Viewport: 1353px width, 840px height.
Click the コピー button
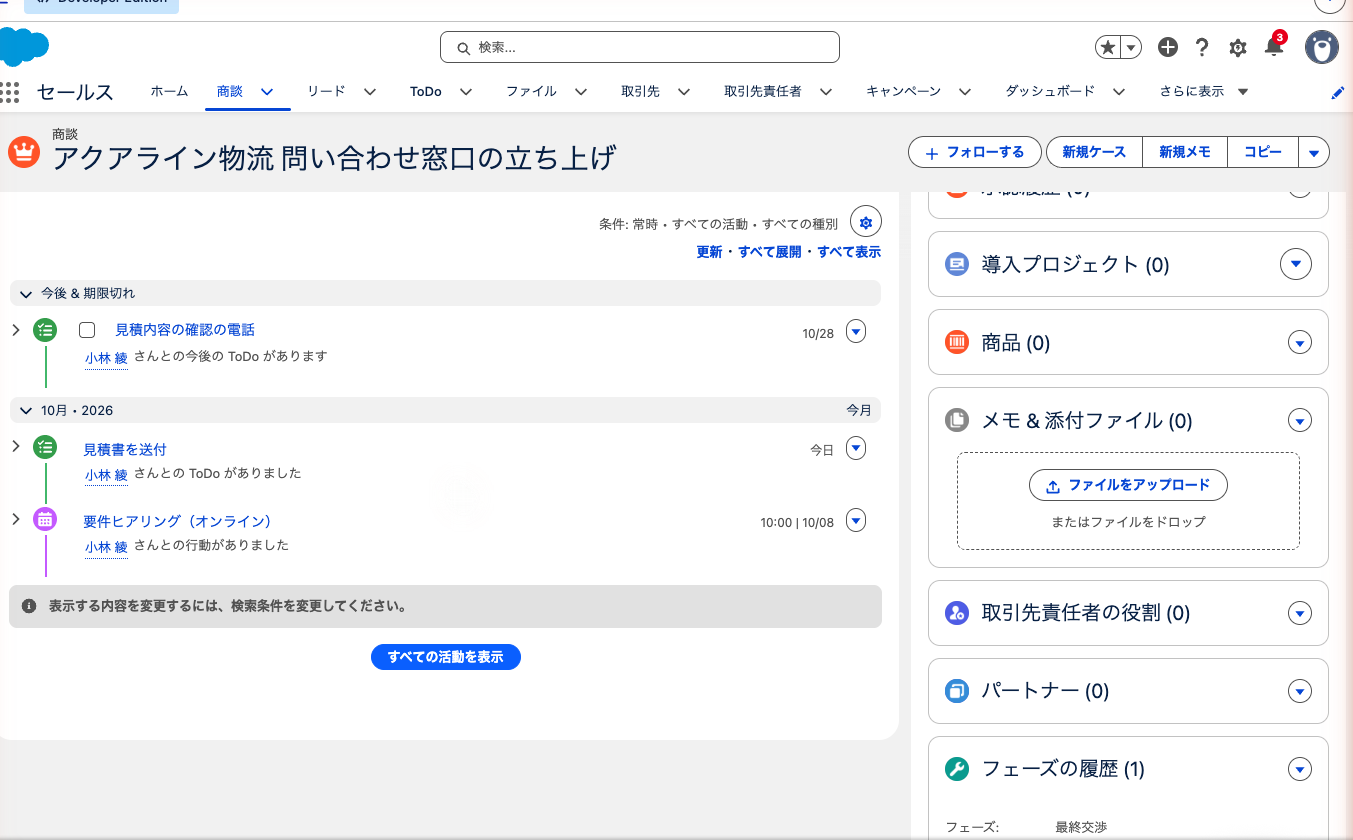[1263, 153]
